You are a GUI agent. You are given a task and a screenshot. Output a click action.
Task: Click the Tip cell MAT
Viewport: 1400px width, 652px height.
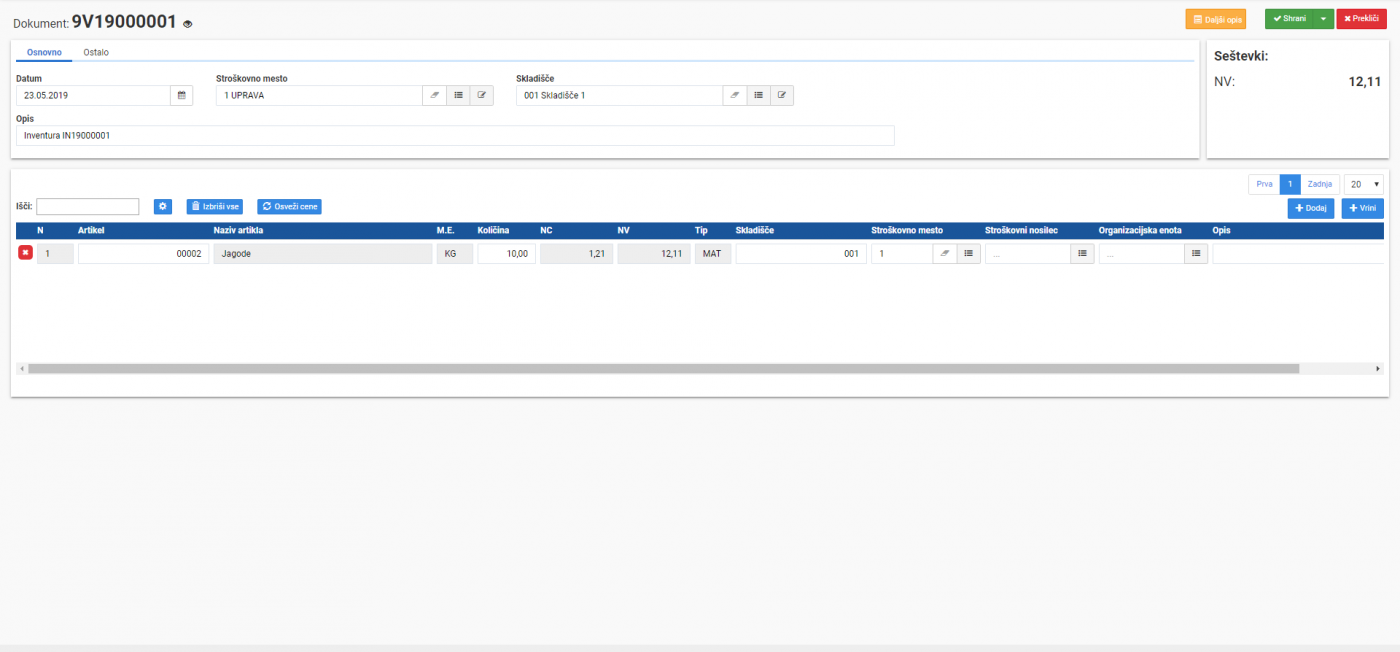click(x=713, y=254)
